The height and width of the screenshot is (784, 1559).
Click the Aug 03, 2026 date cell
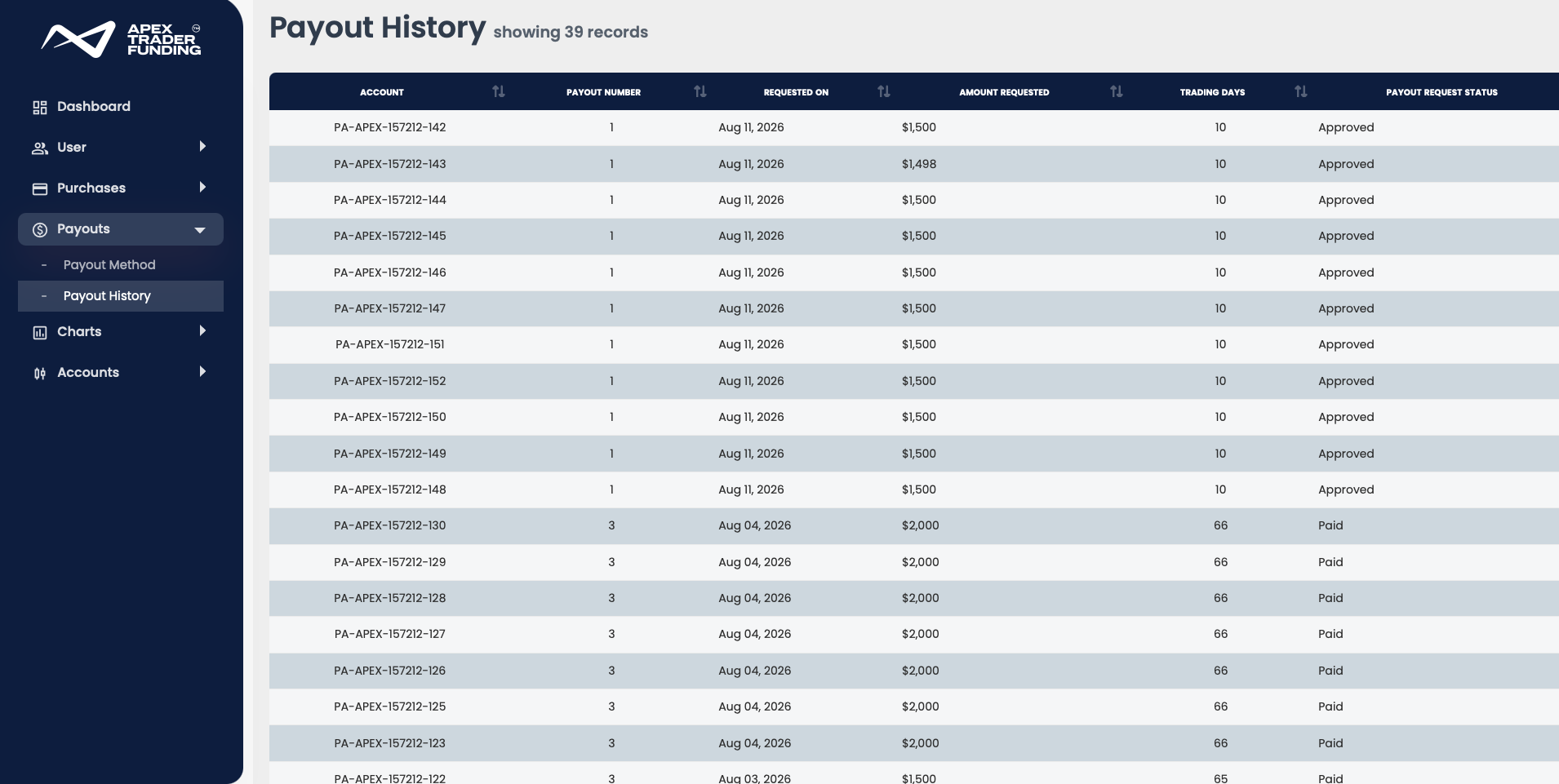point(755,778)
